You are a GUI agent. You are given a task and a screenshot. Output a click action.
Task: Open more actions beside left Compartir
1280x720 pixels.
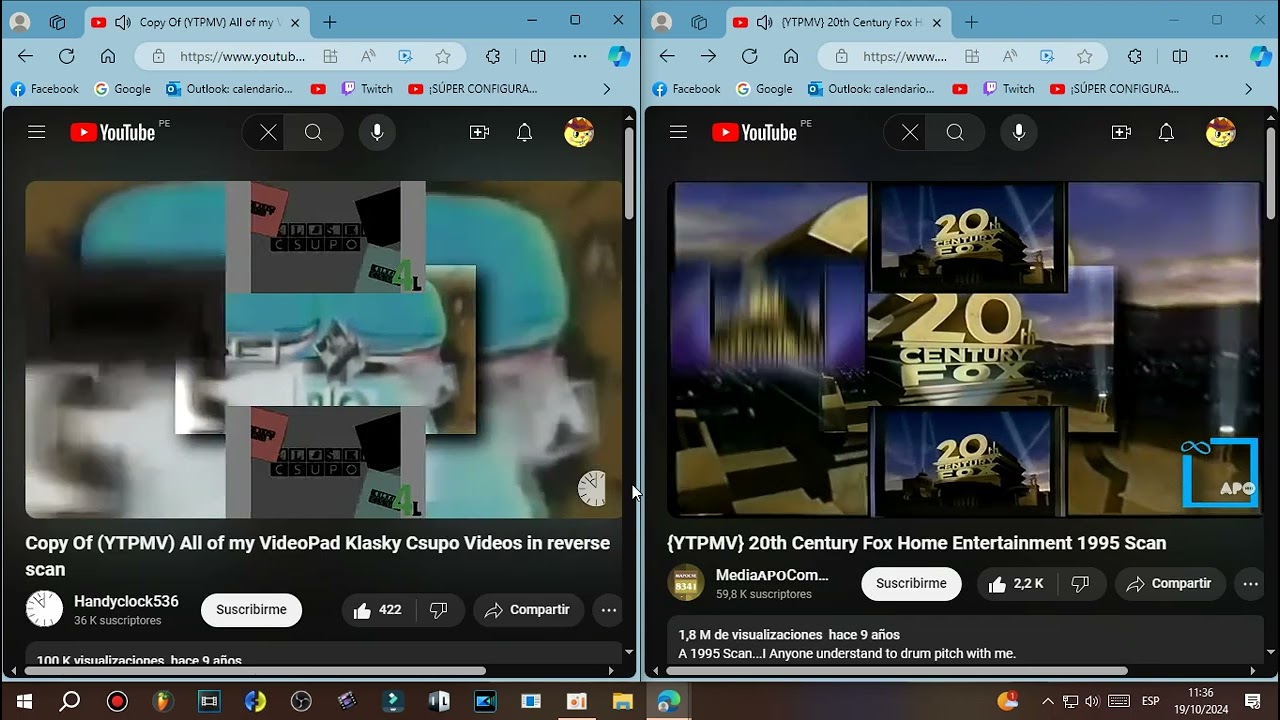click(x=608, y=610)
